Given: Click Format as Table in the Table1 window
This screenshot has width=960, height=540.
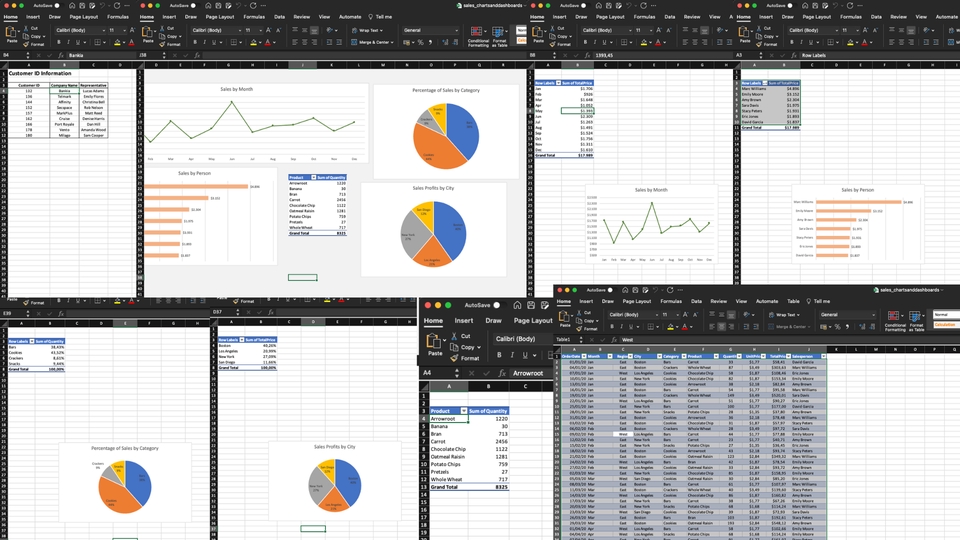Looking at the screenshot, I should coord(915,321).
